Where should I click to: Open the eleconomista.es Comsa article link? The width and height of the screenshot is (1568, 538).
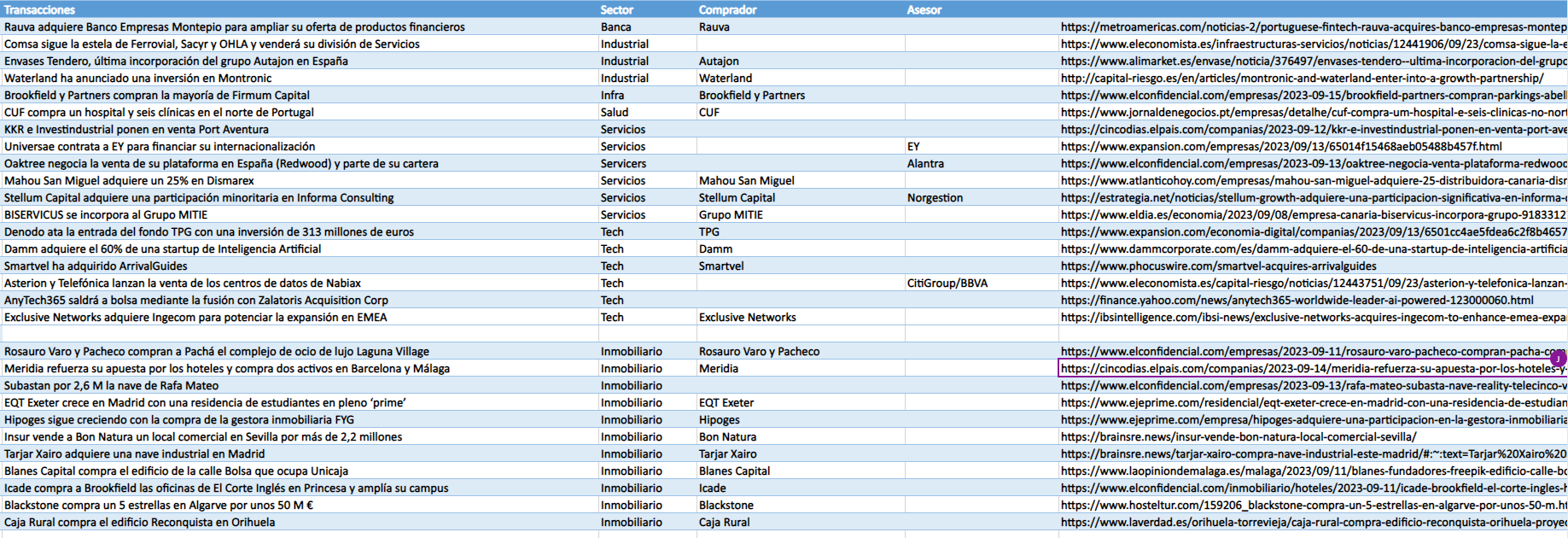(x=1313, y=44)
